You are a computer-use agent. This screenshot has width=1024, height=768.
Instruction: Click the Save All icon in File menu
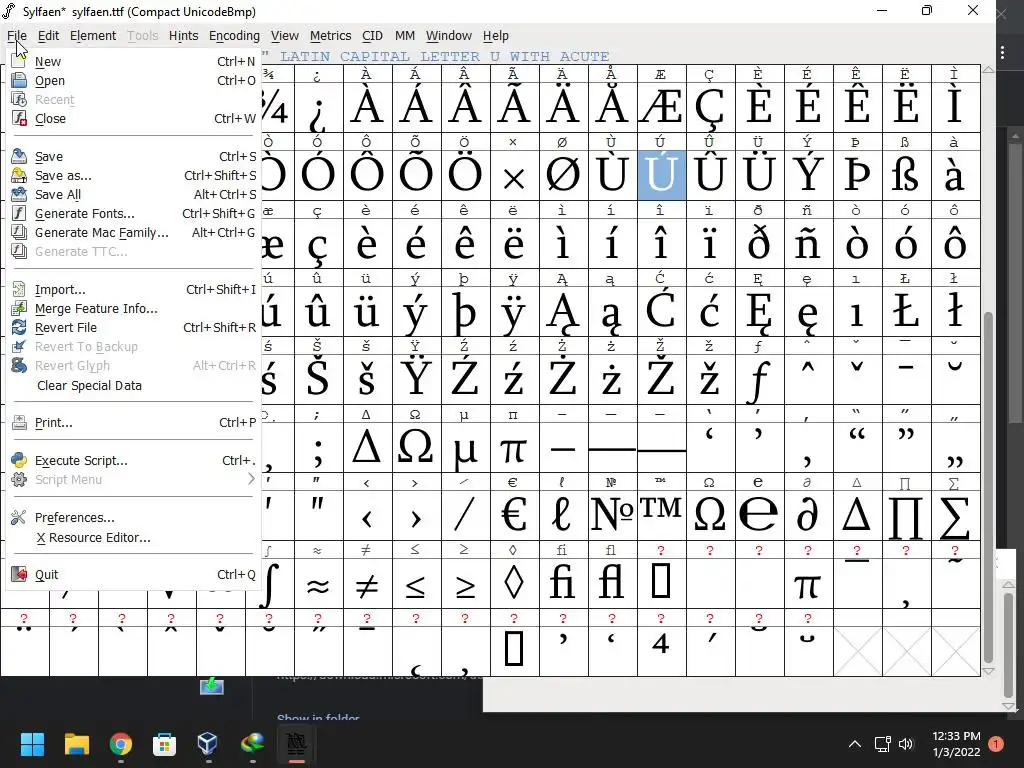19,194
